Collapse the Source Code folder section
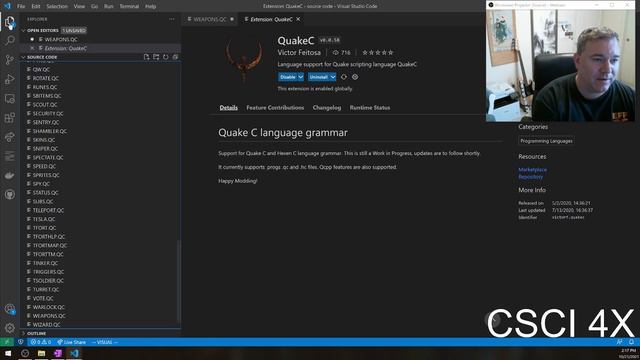 (x=23, y=57)
